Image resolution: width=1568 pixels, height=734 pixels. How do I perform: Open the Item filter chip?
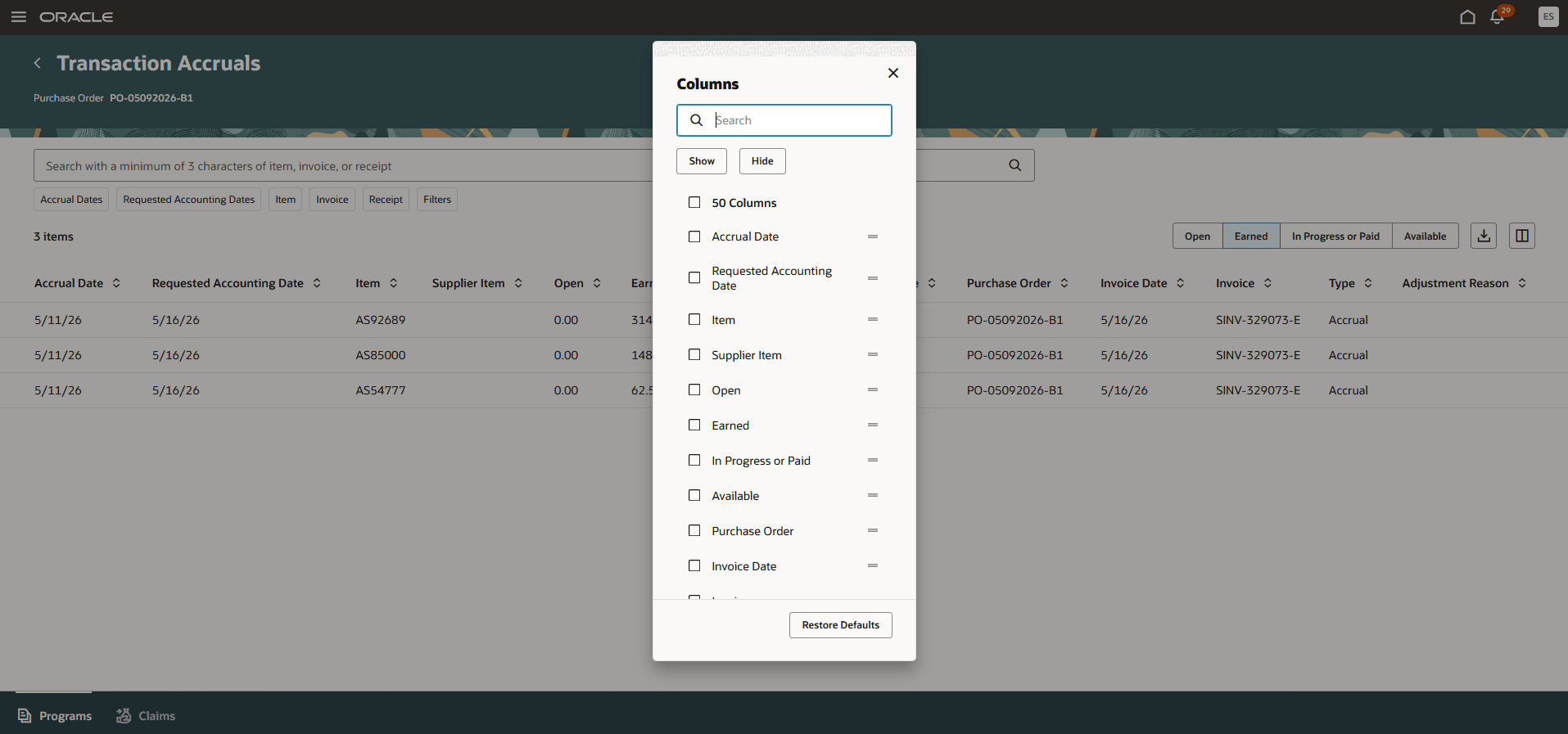(286, 200)
